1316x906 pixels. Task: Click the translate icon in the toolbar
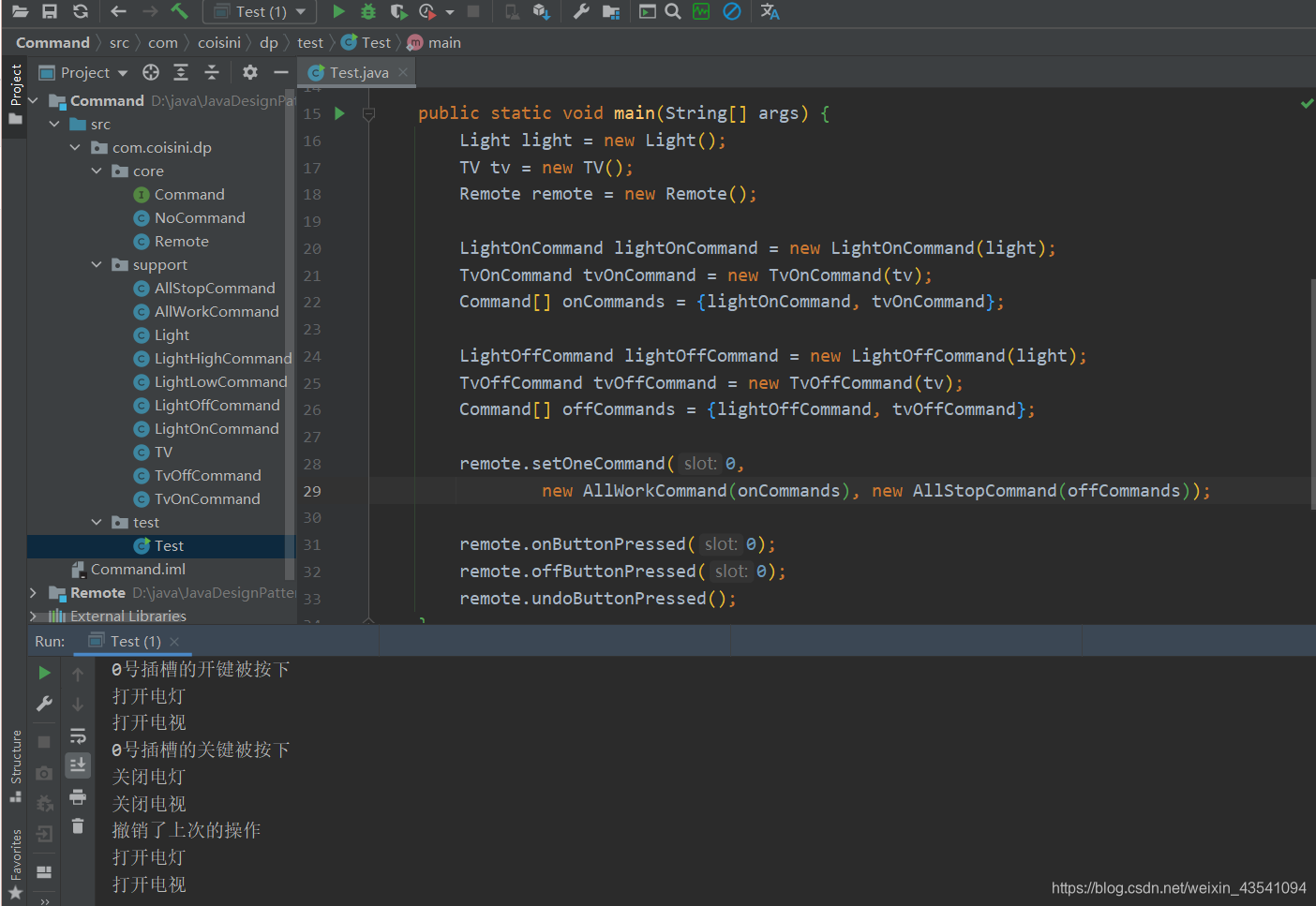click(x=770, y=11)
